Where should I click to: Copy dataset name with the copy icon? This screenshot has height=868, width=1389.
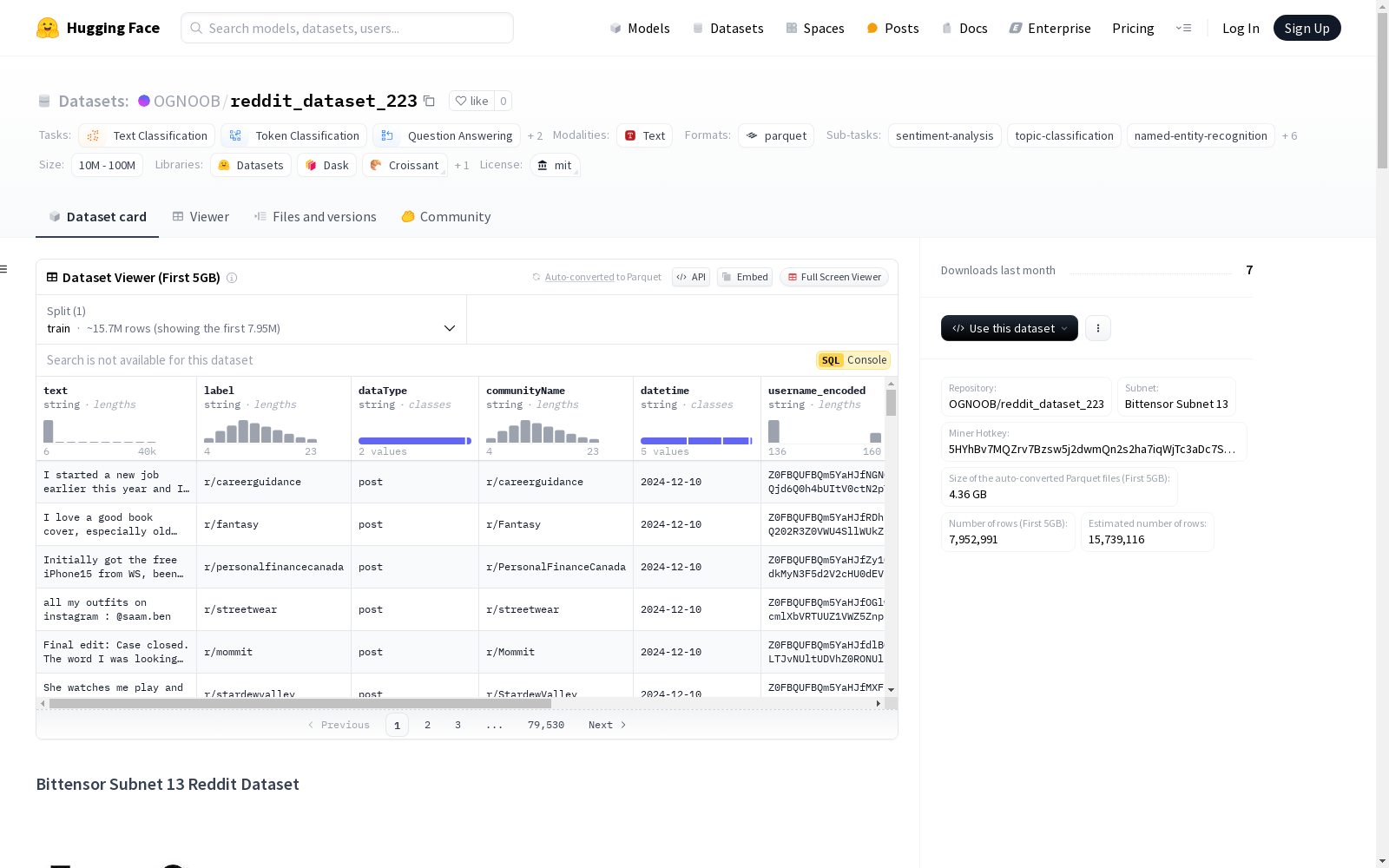coord(429,101)
